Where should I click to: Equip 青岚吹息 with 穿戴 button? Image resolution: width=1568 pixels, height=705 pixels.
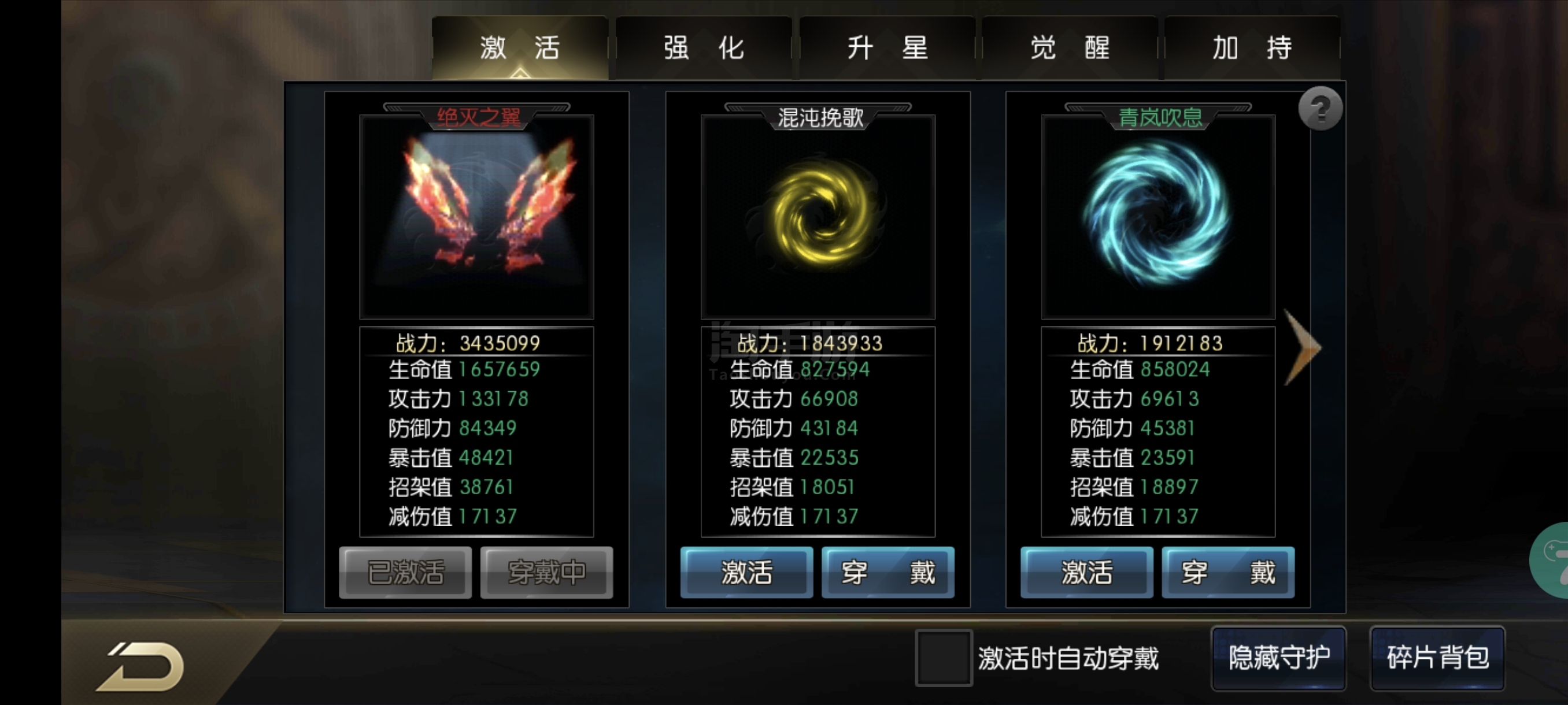coord(1227,573)
